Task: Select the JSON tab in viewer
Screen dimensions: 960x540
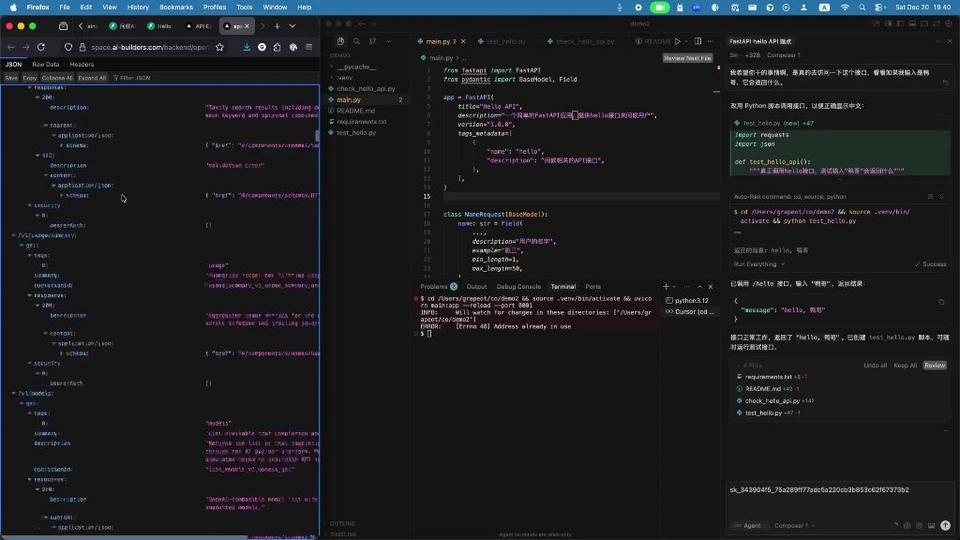Action: tap(13, 64)
